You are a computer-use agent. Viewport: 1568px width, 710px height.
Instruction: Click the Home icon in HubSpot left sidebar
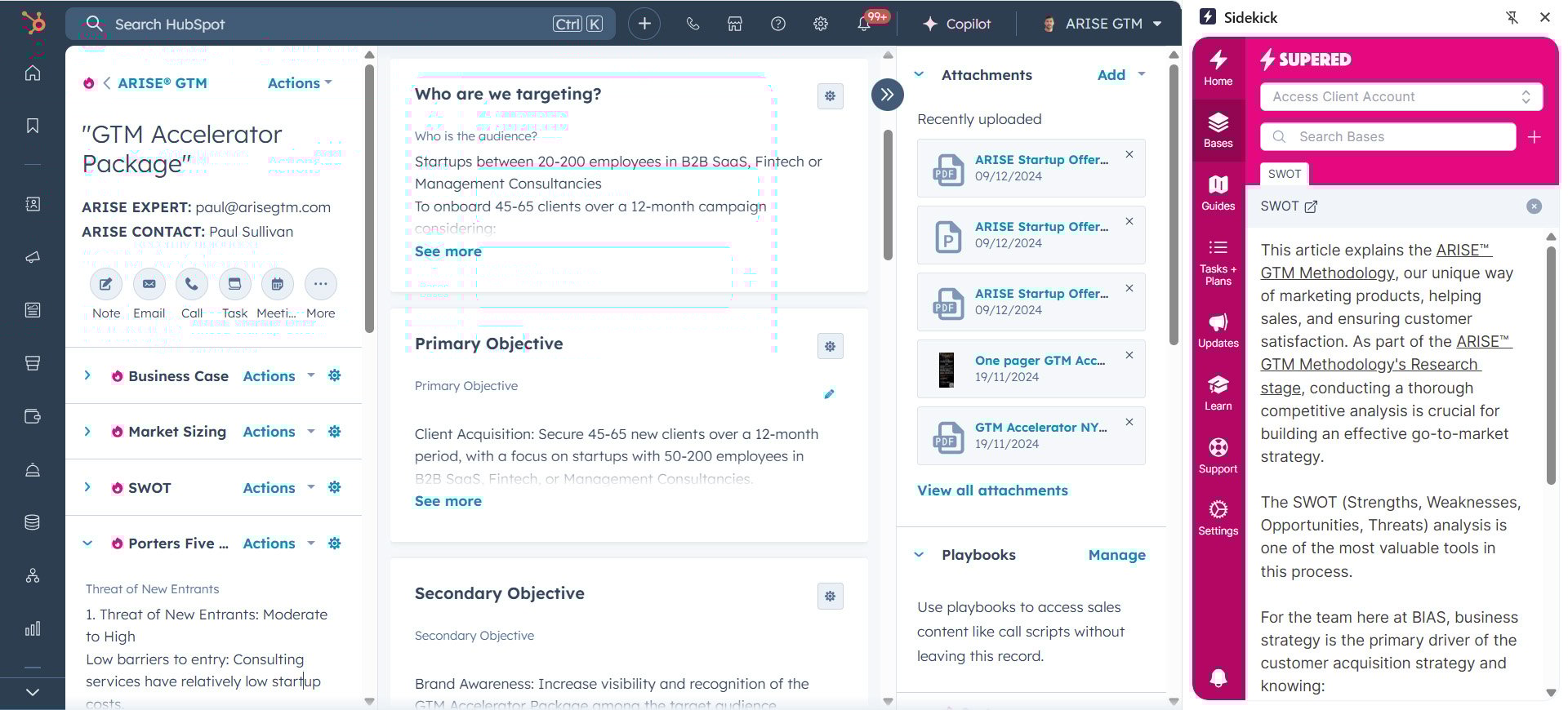(x=33, y=73)
